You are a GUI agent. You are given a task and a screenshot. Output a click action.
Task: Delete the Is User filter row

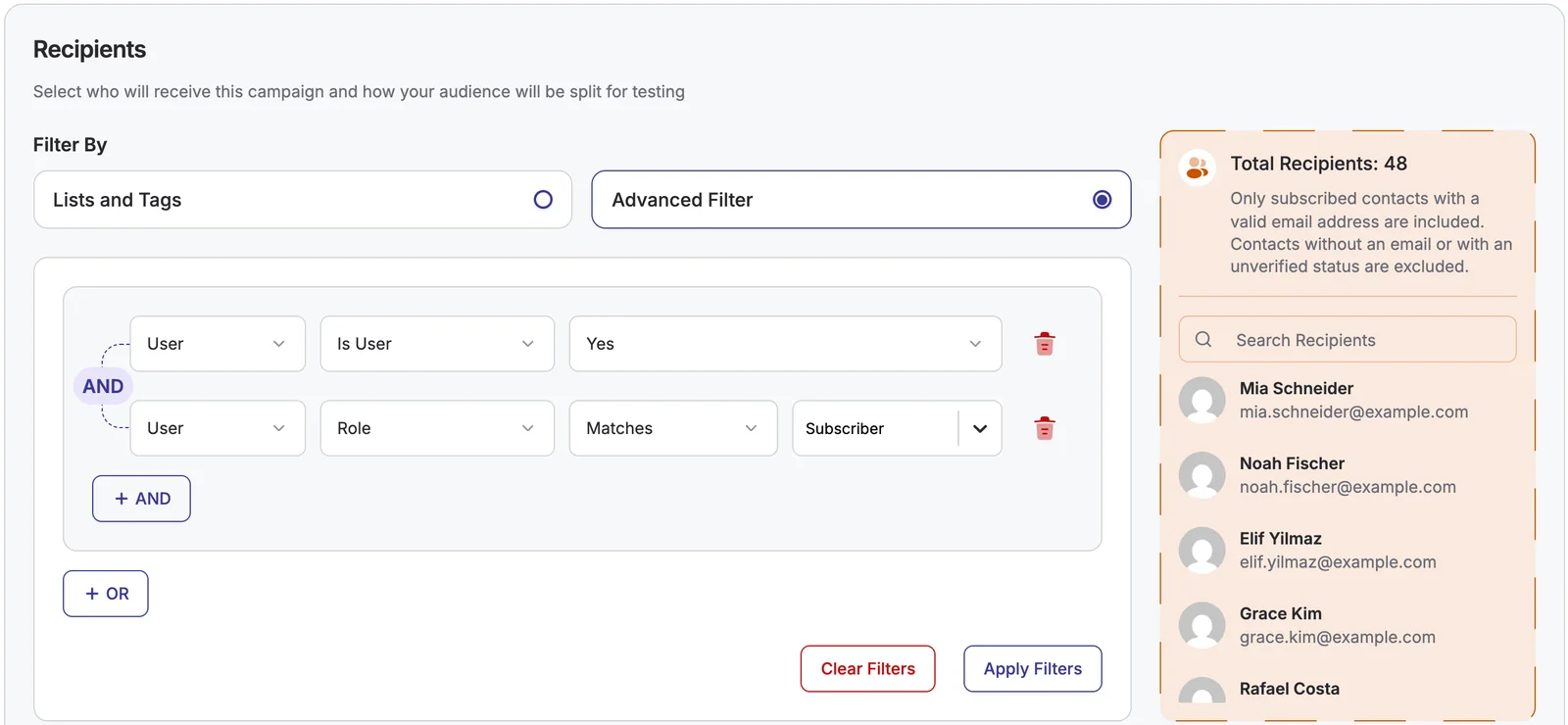point(1045,344)
